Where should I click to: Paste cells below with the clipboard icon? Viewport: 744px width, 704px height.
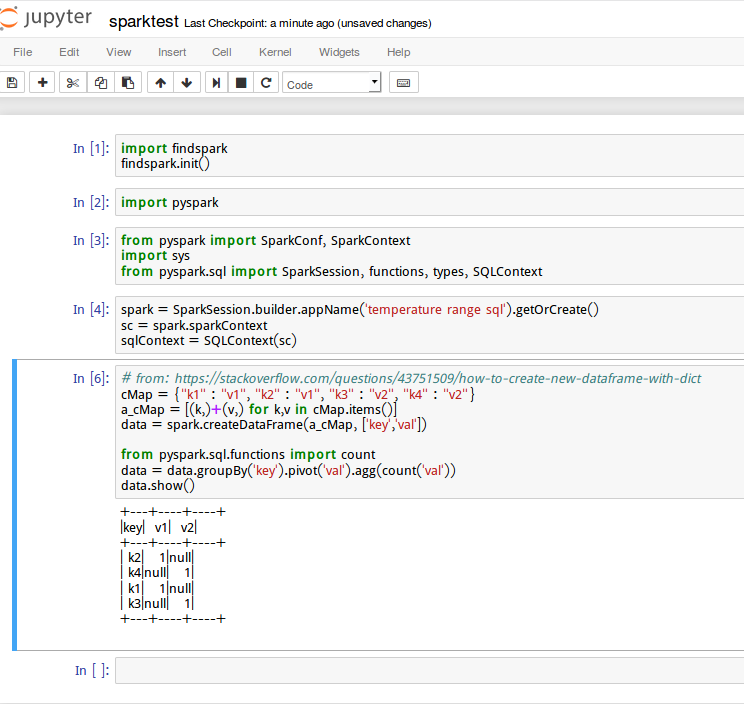click(128, 83)
